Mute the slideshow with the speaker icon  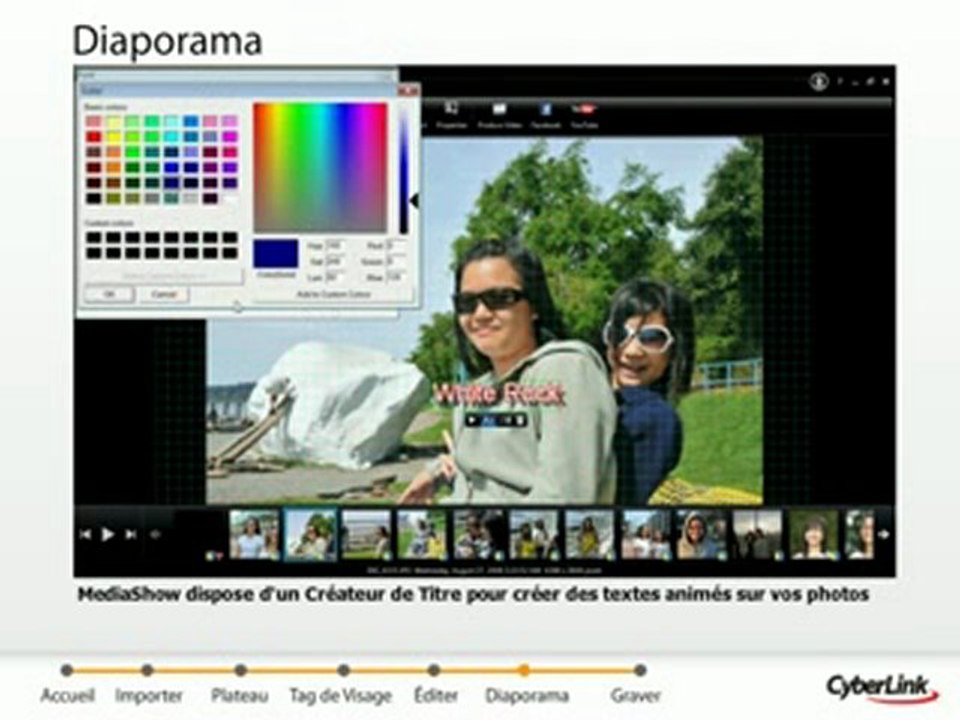tap(156, 534)
